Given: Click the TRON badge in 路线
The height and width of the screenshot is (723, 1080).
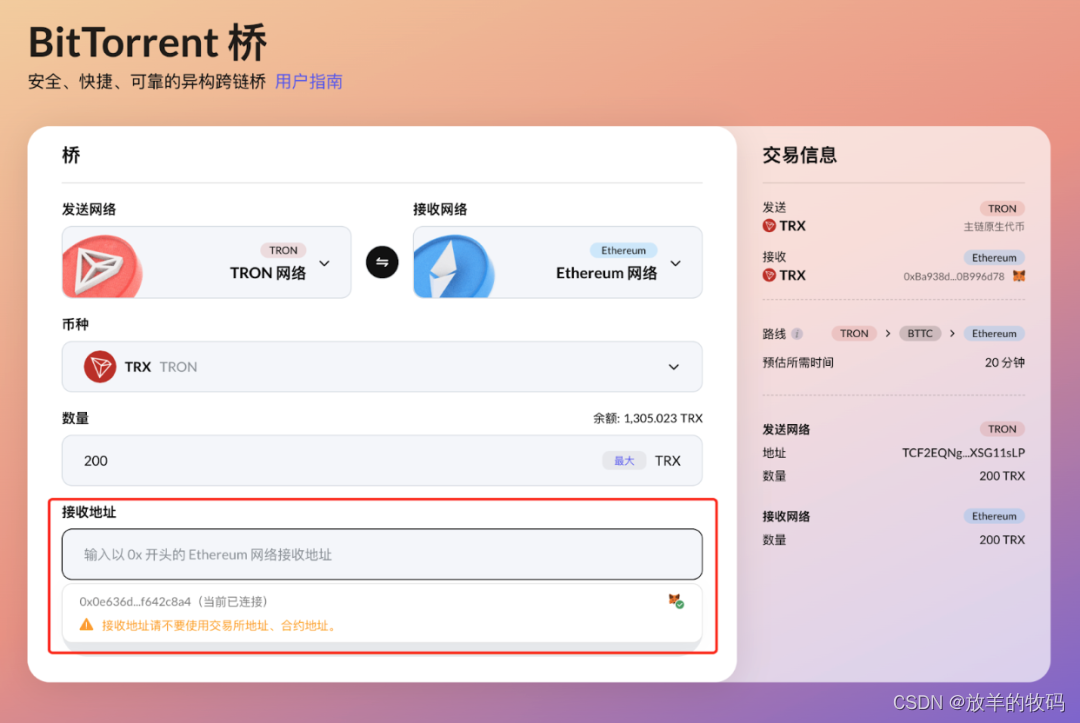Looking at the screenshot, I should click(x=854, y=333).
